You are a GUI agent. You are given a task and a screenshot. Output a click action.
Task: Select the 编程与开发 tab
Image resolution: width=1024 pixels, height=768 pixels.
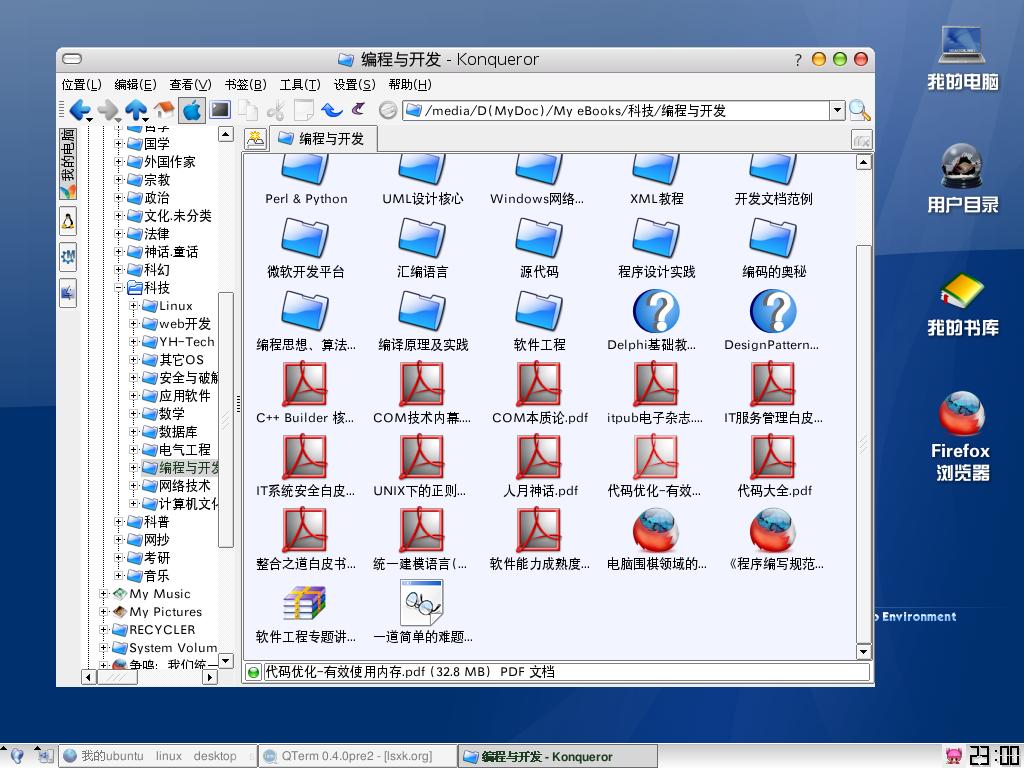322,138
